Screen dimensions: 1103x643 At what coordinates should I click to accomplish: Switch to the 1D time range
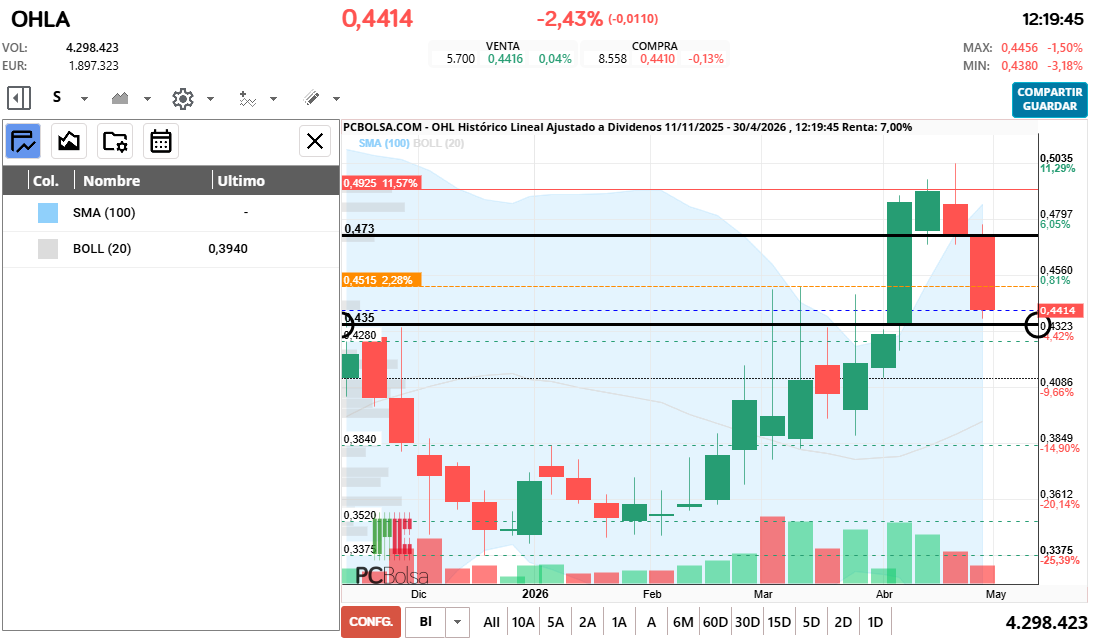click(x=875, y=622)
